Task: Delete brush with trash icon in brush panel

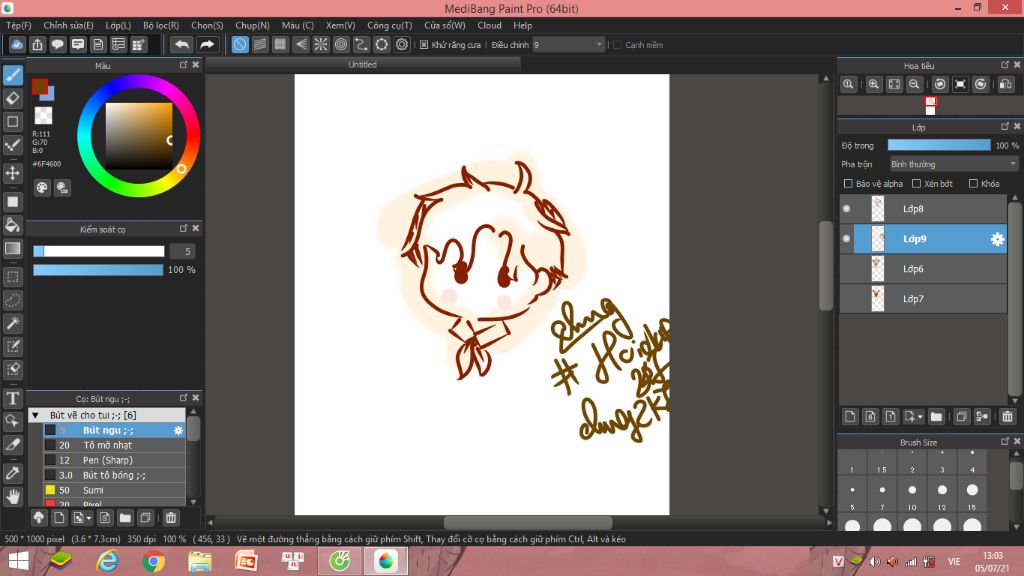Action: click(x=170, y=518)
